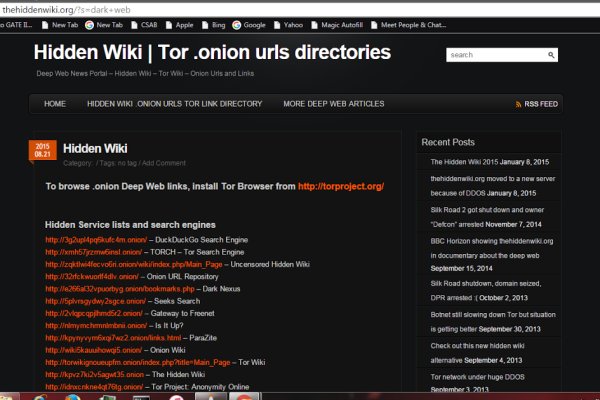Open recent post The Hidden Wiki 2015
600x400 pixels.
tap(465, 162)
